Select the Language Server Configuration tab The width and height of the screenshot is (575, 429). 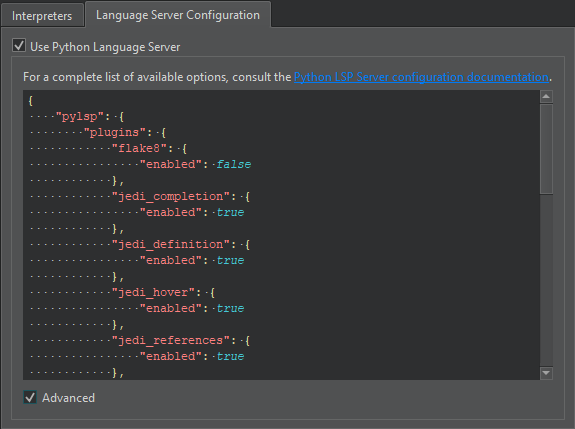178,15
